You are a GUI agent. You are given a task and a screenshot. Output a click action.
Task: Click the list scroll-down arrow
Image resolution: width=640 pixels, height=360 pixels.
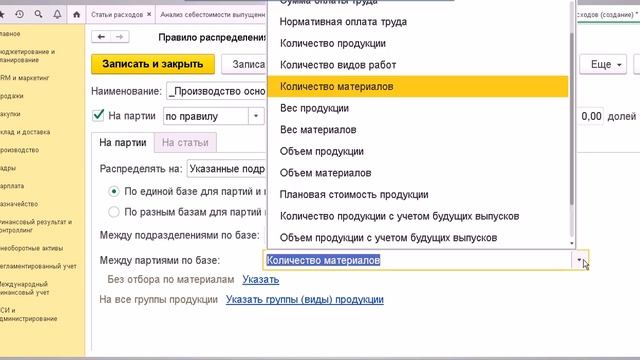click(x=572, y=243)
